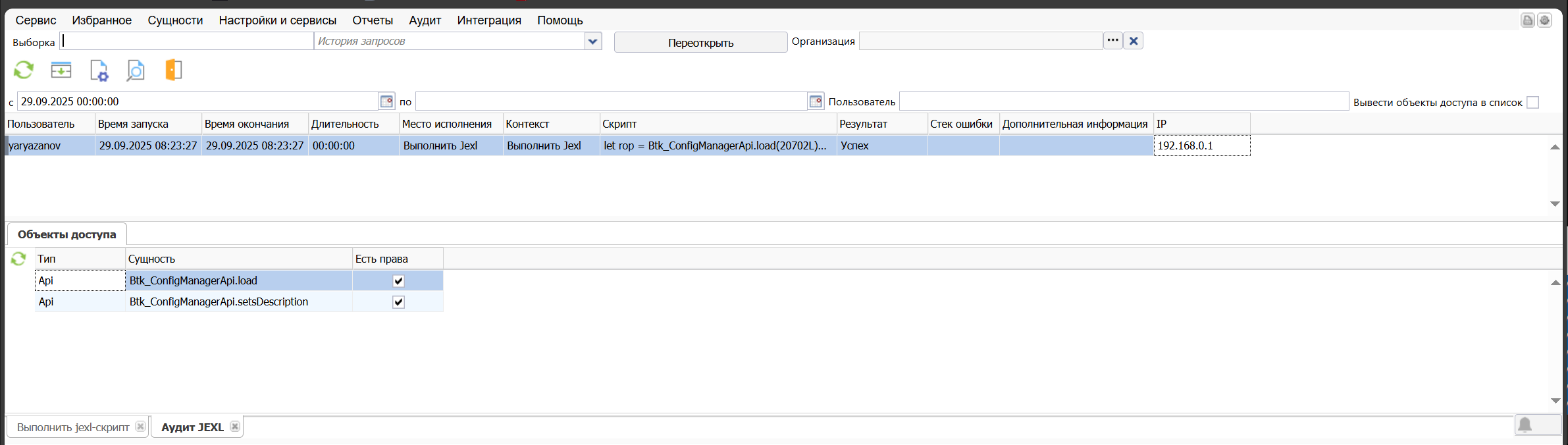Click the insert row icon with green arrow
This screenshot has width=1568, height=445.
[61, 70]
